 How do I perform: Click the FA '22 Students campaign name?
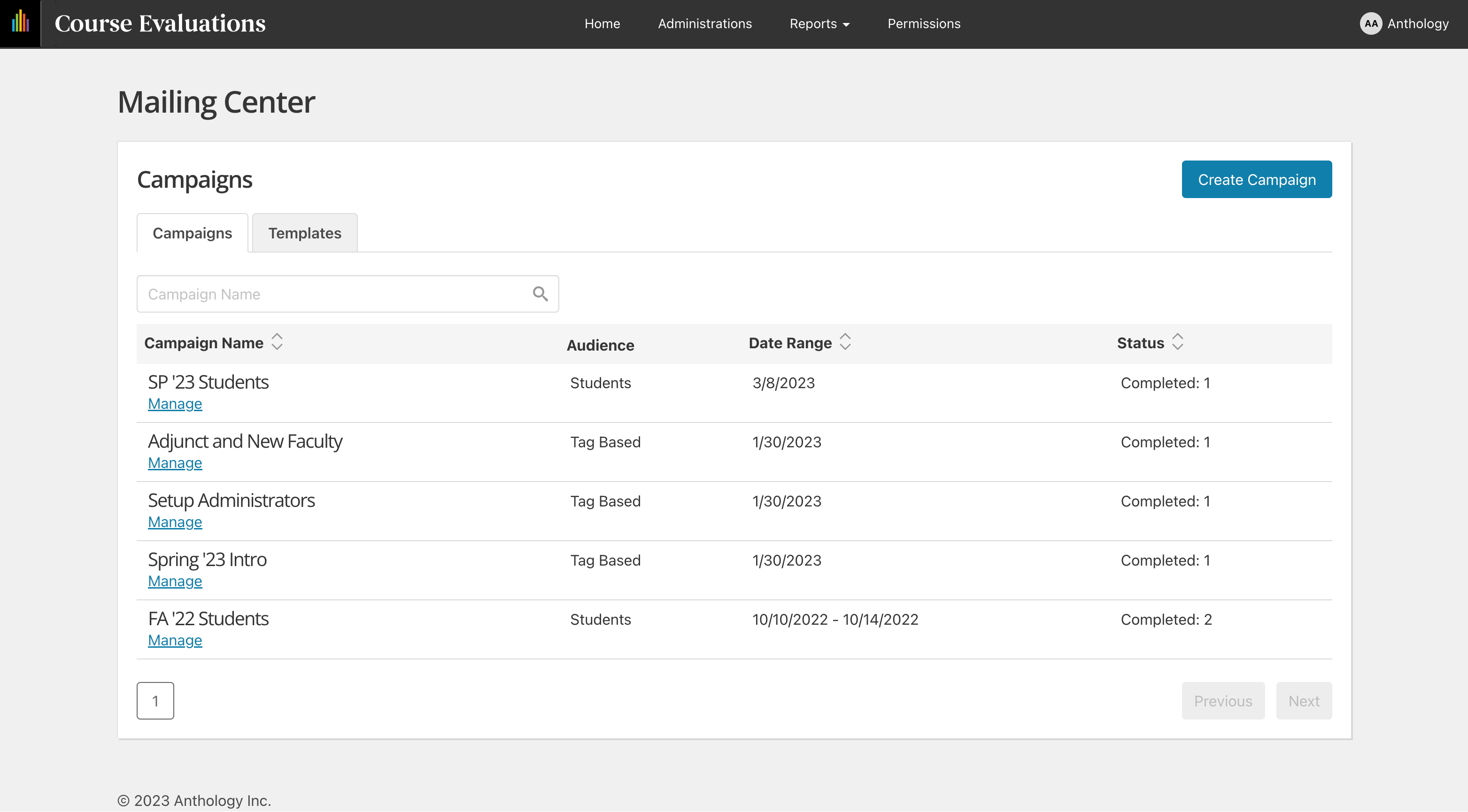208,619
